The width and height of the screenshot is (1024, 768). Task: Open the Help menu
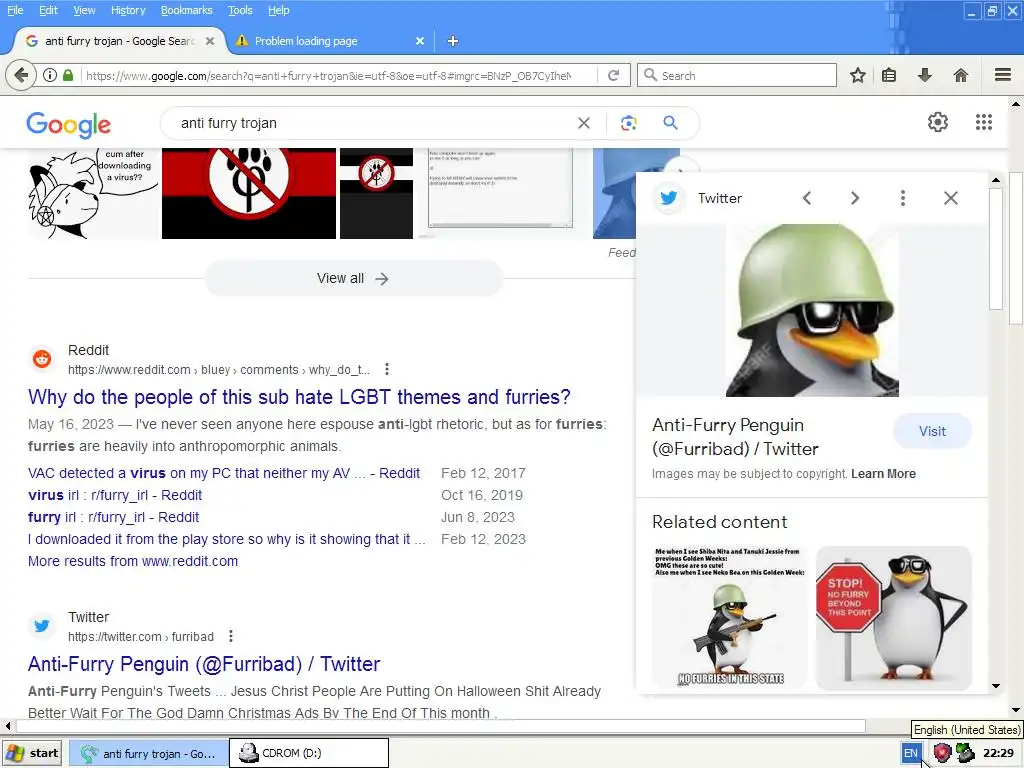click(x=279, y=10)
